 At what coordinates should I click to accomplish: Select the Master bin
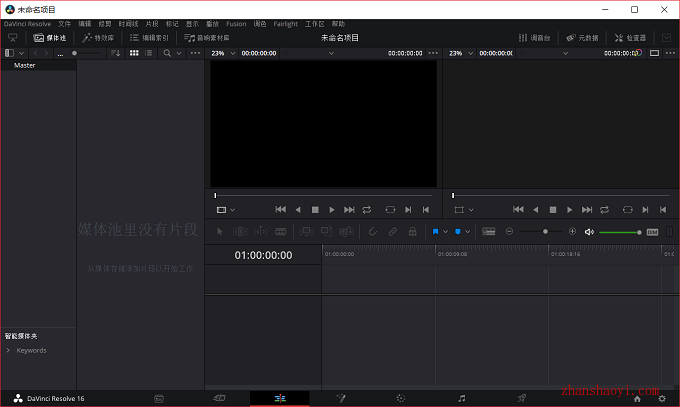(x=25, y=66)
